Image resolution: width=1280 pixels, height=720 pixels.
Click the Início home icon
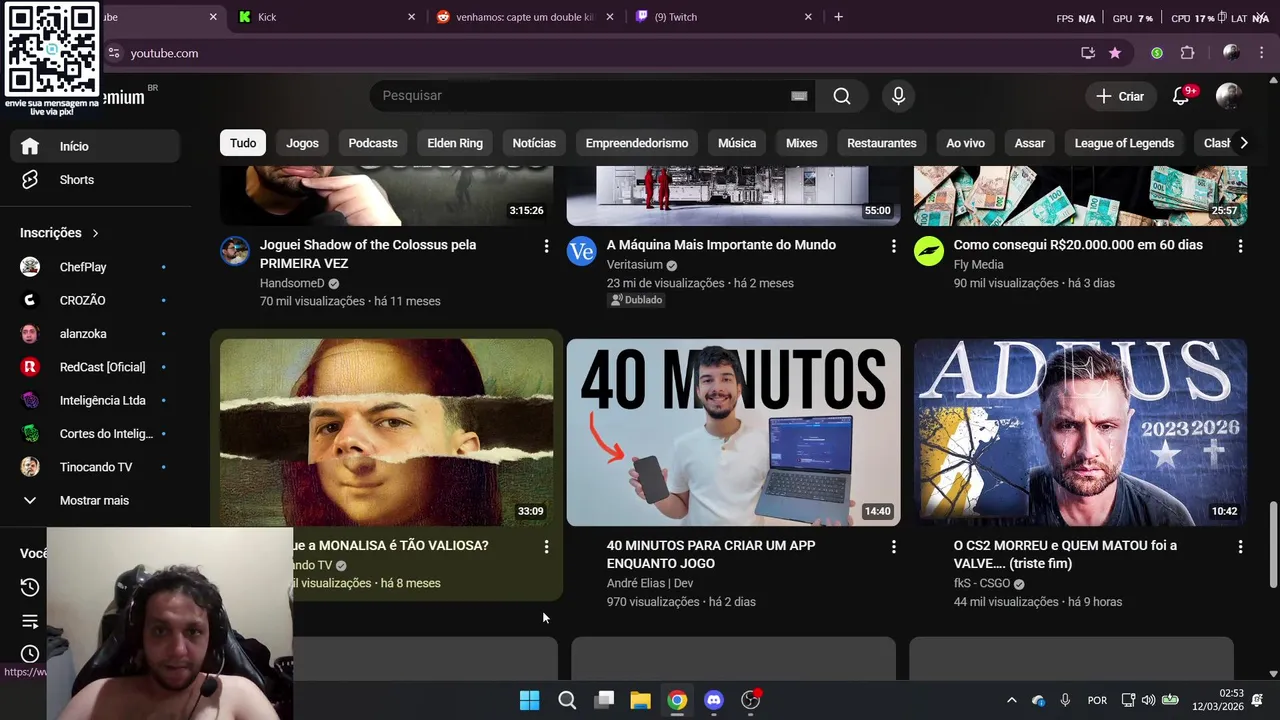tap(30, 146)
